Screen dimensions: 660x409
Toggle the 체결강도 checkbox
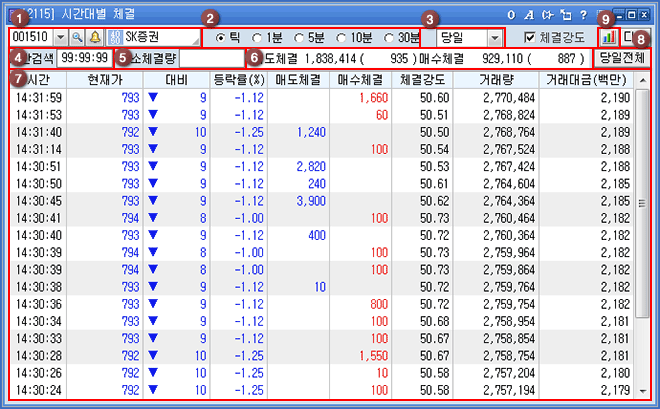coord(531,37)
